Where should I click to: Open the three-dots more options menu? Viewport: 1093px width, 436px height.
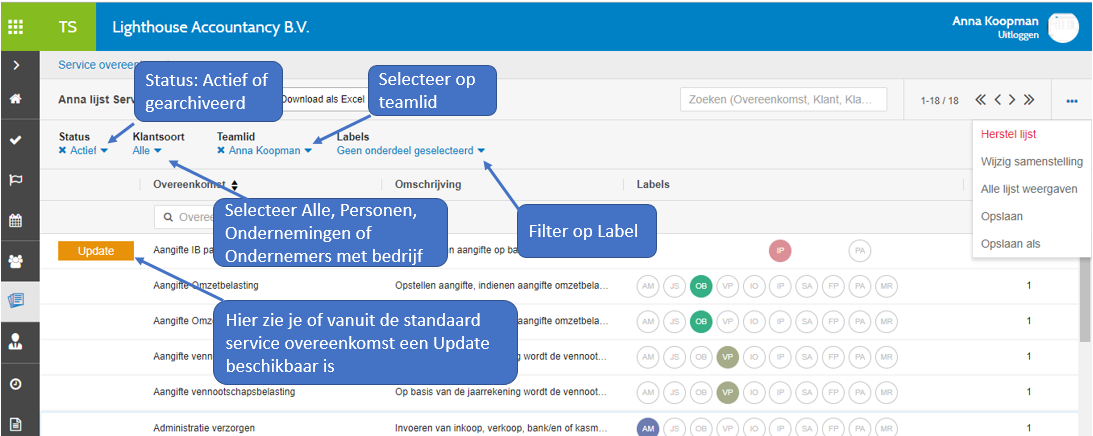coord(1072,101)
